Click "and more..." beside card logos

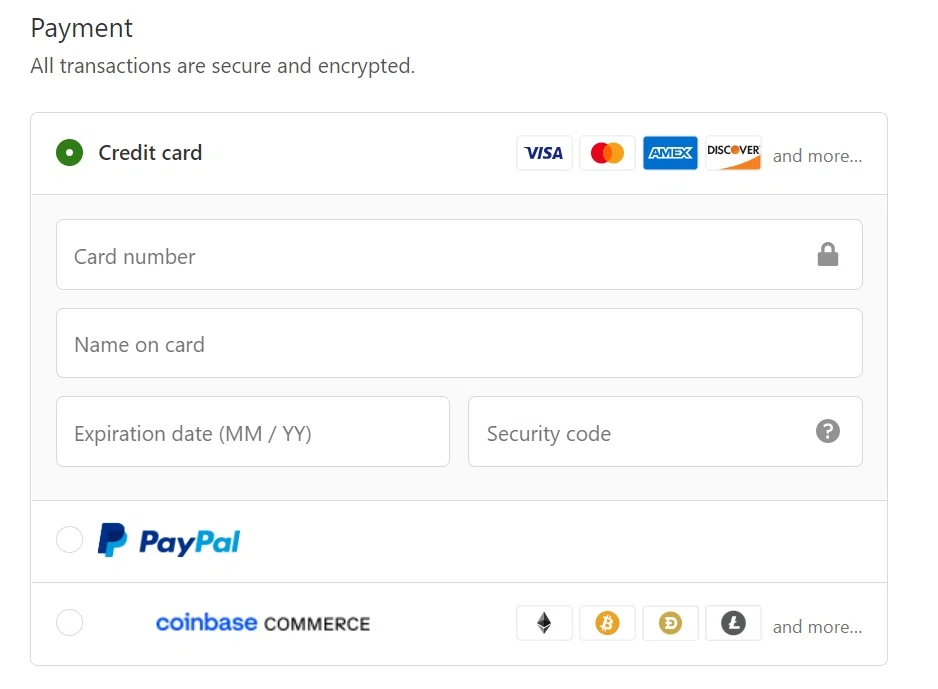pos(817,156)
